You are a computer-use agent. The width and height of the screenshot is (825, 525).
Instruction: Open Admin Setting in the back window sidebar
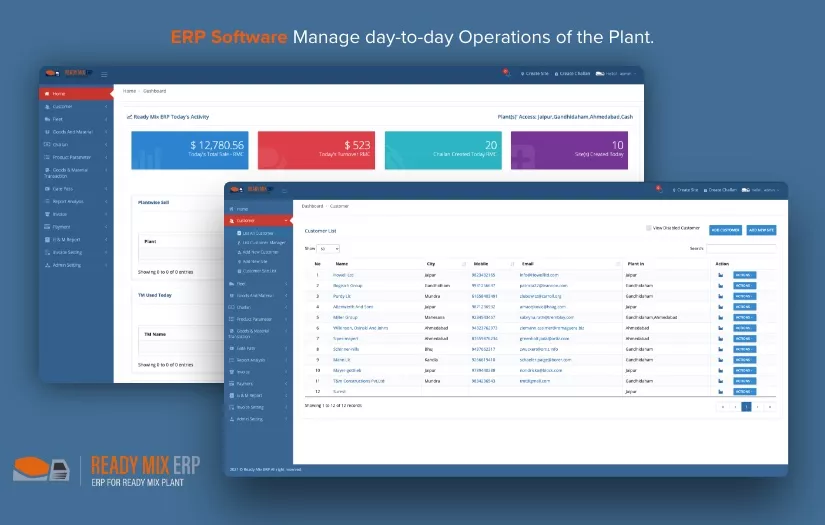[76, 265]
